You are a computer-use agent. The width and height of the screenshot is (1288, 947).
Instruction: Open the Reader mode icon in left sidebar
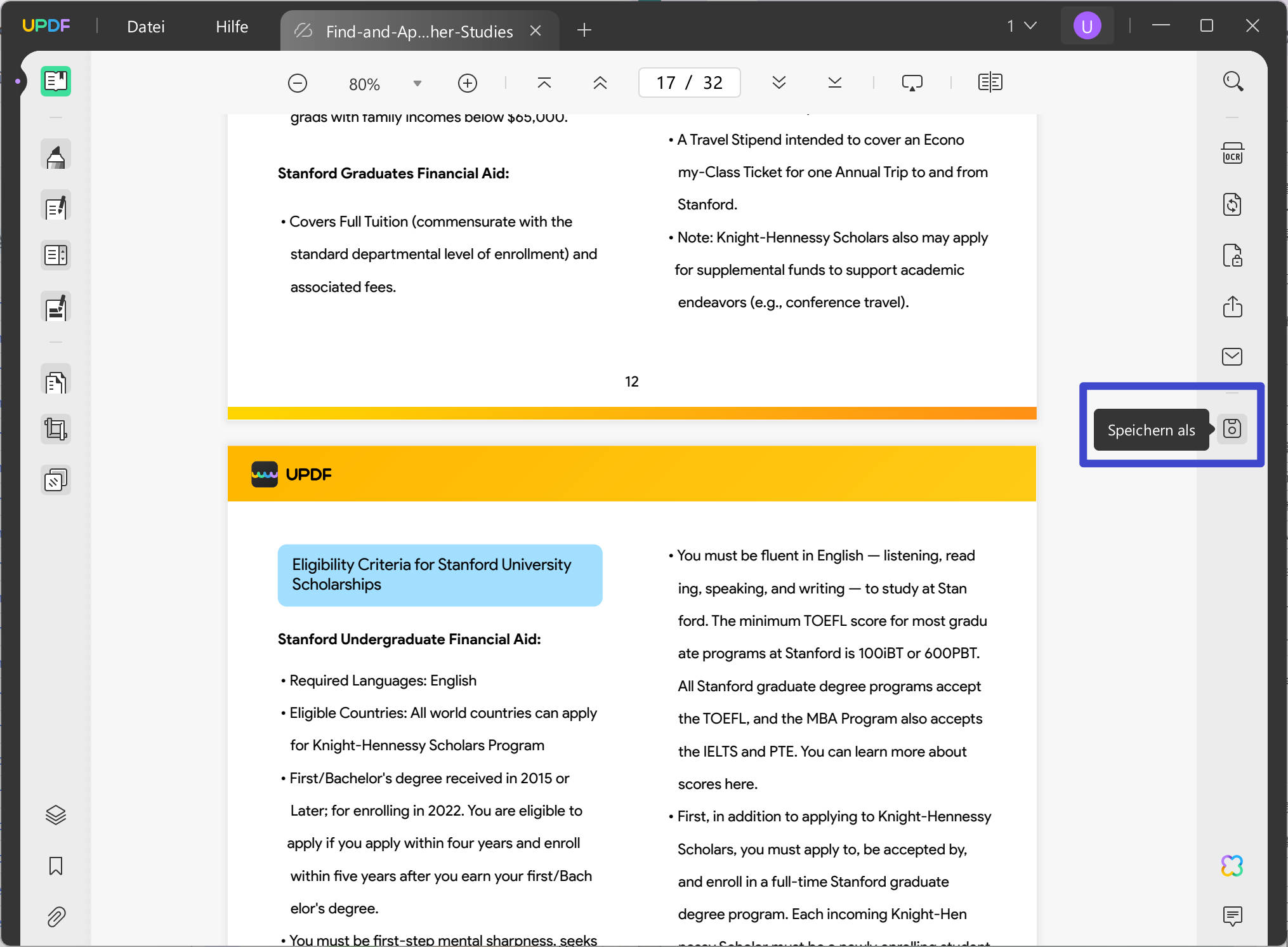[x=56, y=81]
